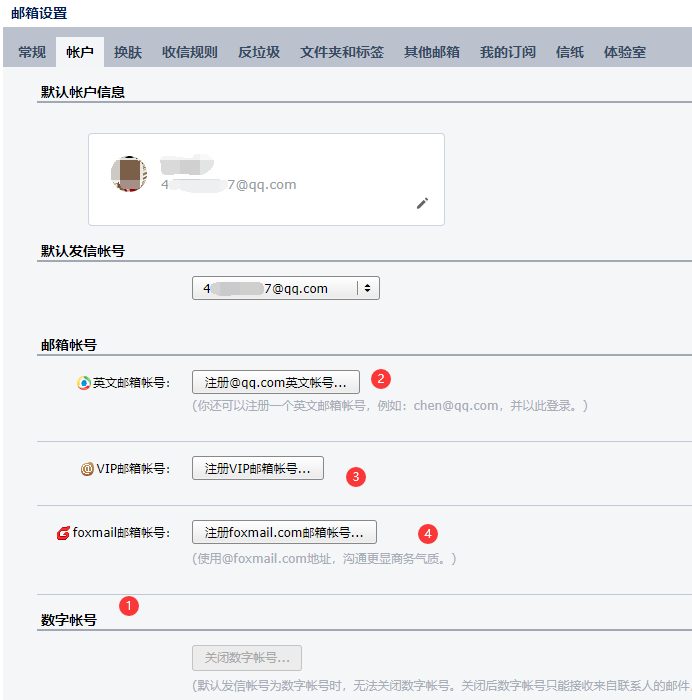Click the pencil edit icon on account card

pyautogui.click(x=422, y=204)
